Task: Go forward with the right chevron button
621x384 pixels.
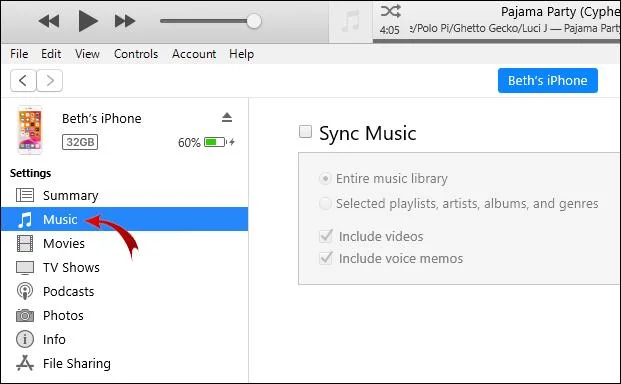Action: 50,81
